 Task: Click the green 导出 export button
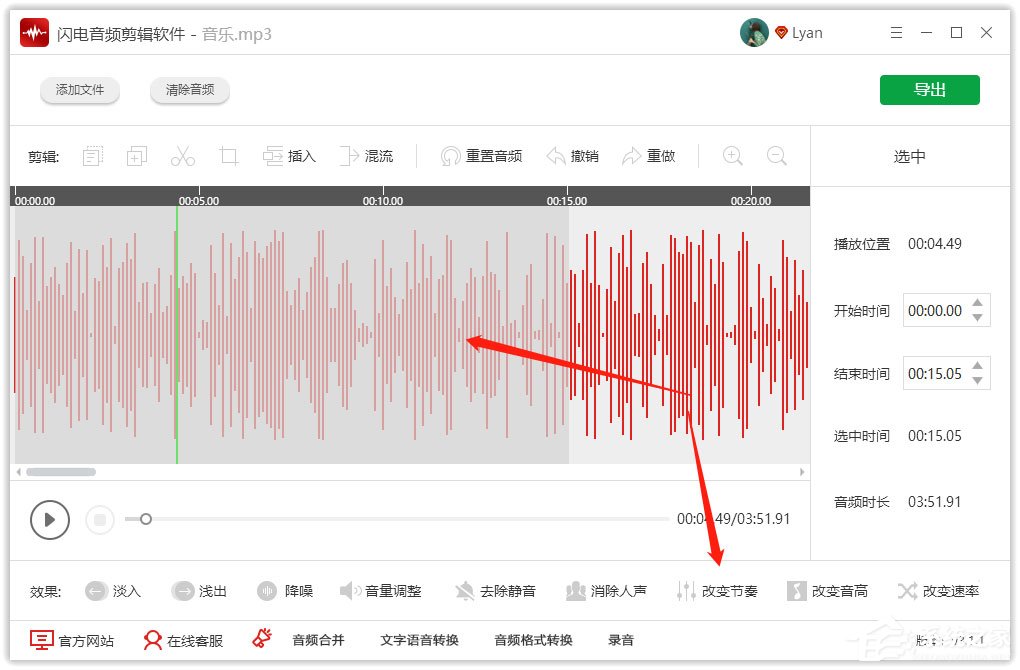click(x=930, y=89)
